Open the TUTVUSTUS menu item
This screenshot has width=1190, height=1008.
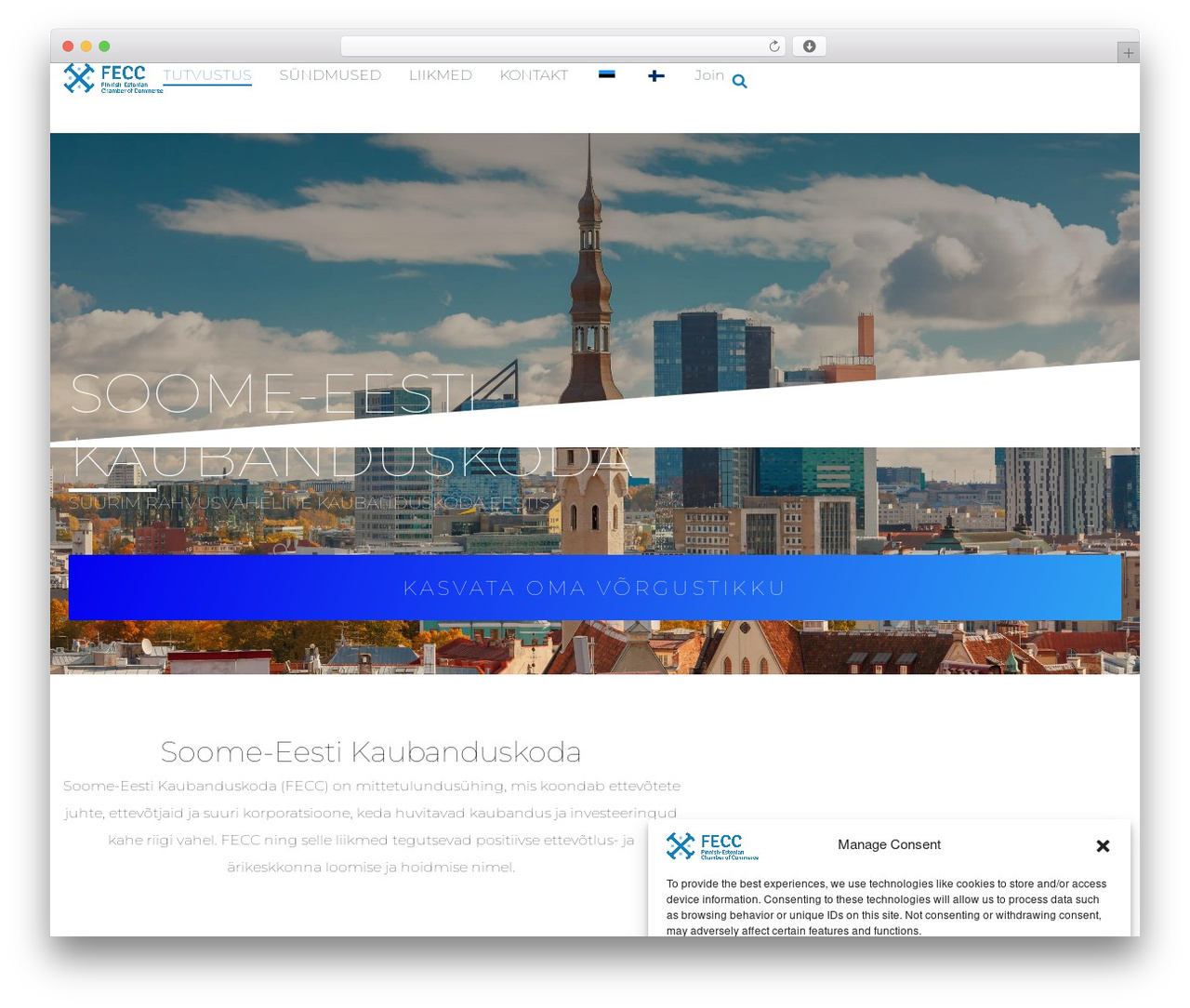(x=207, y=75)
